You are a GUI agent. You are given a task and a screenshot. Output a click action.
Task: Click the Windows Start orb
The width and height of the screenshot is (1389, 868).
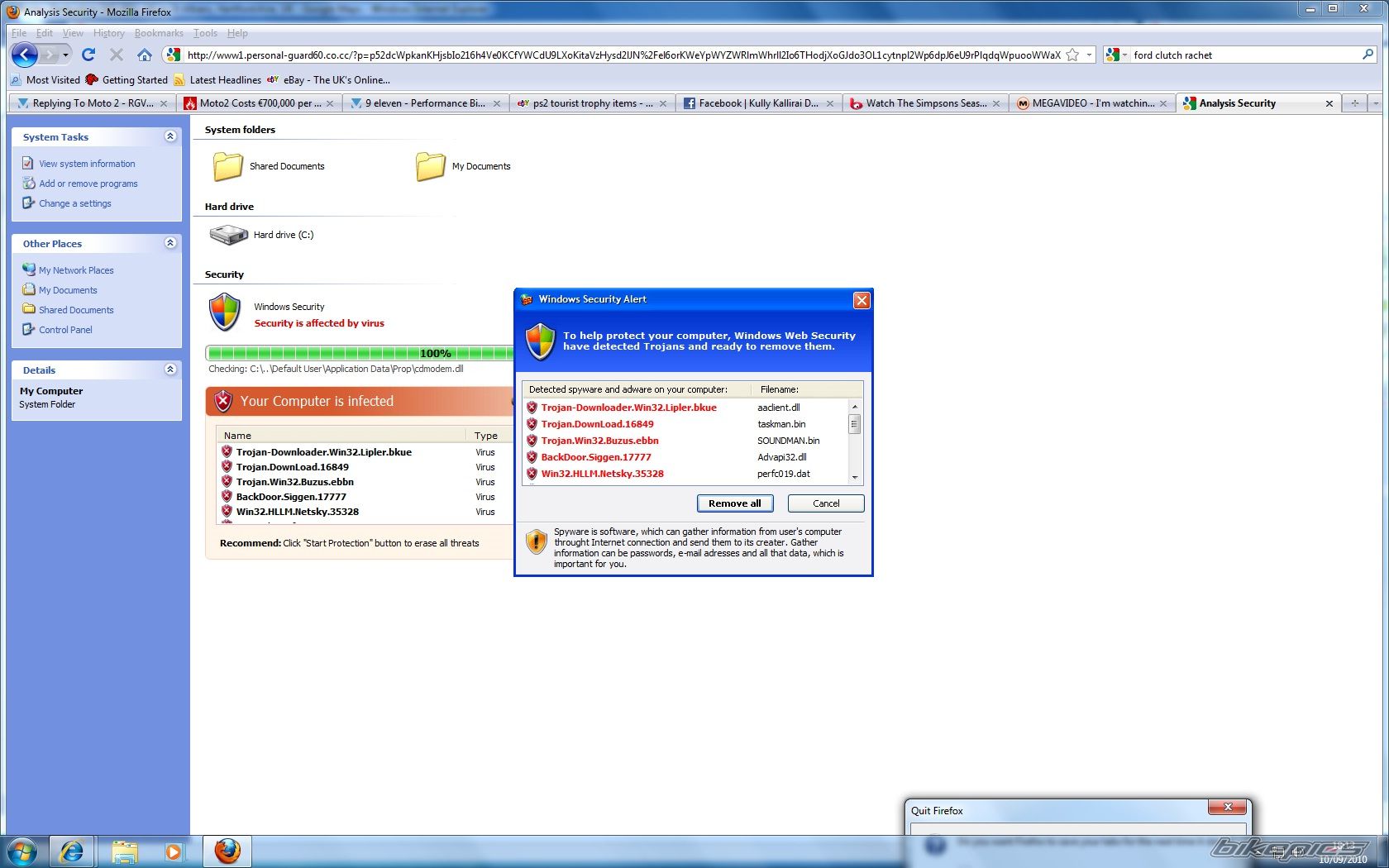pyautogui.click(x=22, y=851)
